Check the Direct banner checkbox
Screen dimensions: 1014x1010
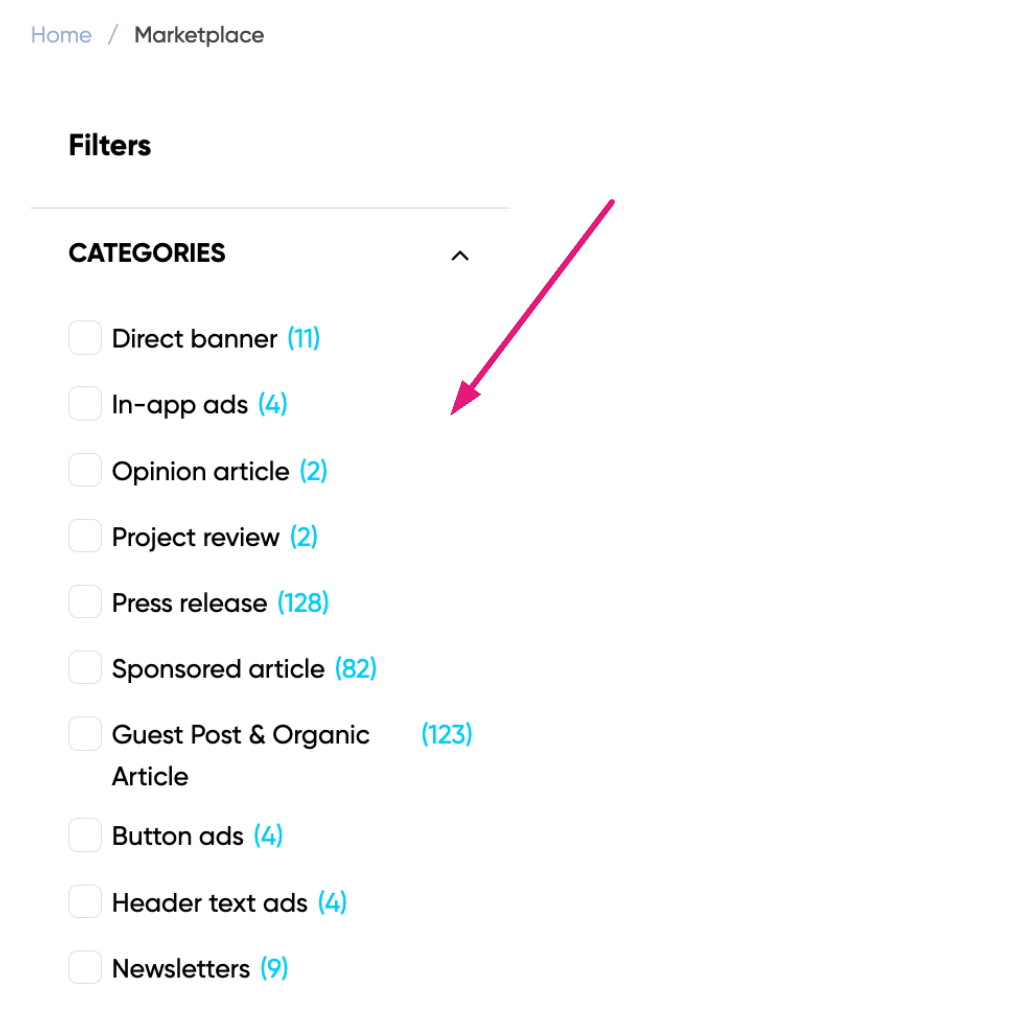tap(85, 338)
